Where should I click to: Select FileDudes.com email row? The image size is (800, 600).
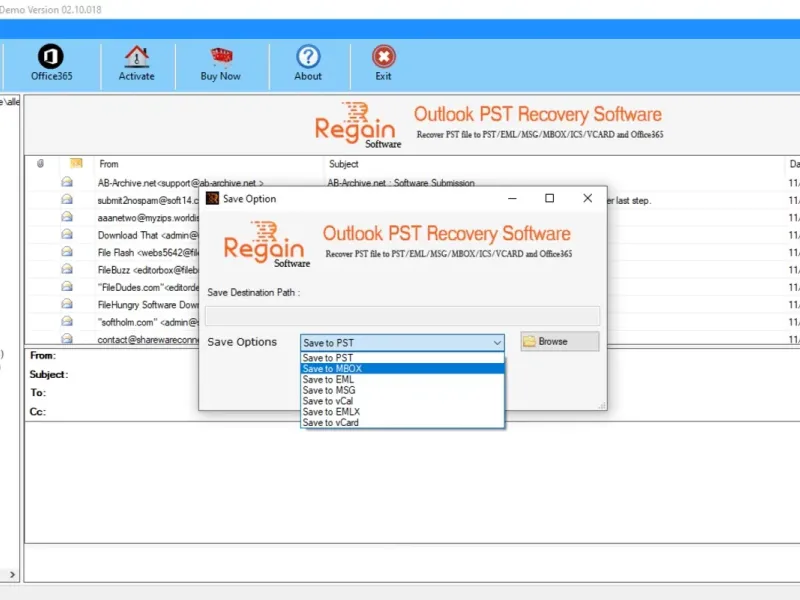148,287
